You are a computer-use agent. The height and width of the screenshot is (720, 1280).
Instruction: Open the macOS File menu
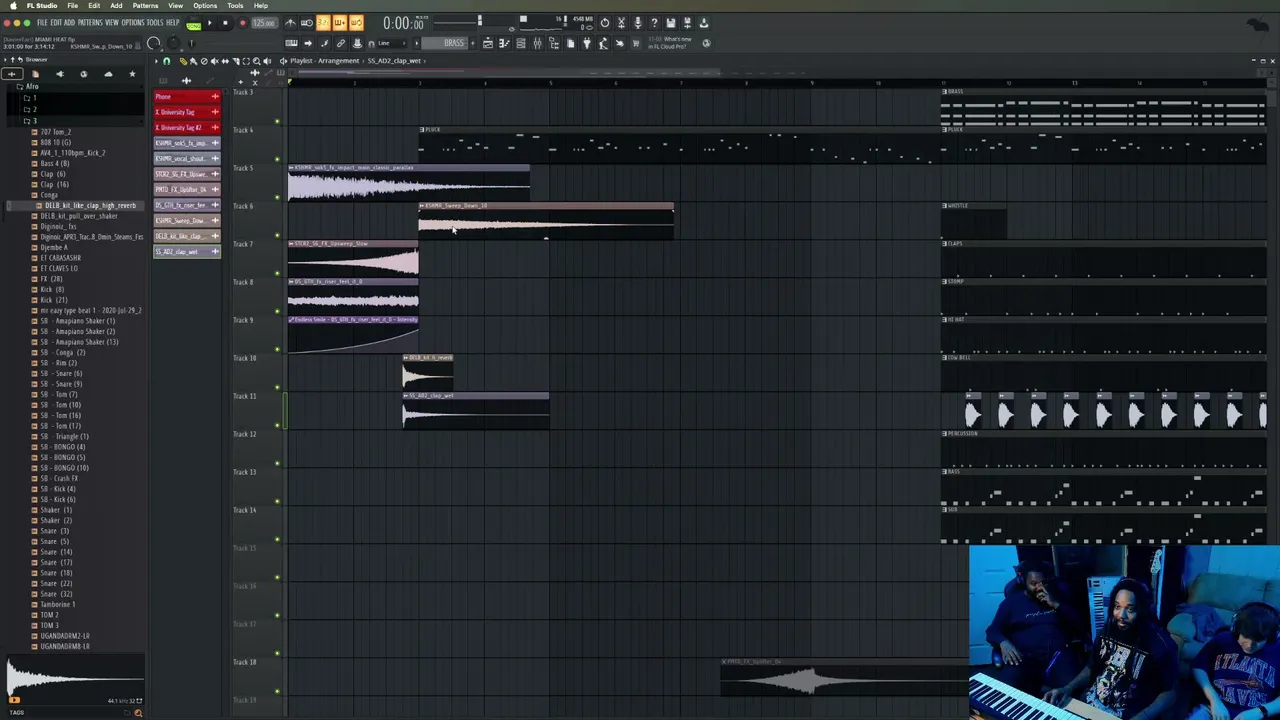click(73, 6)
